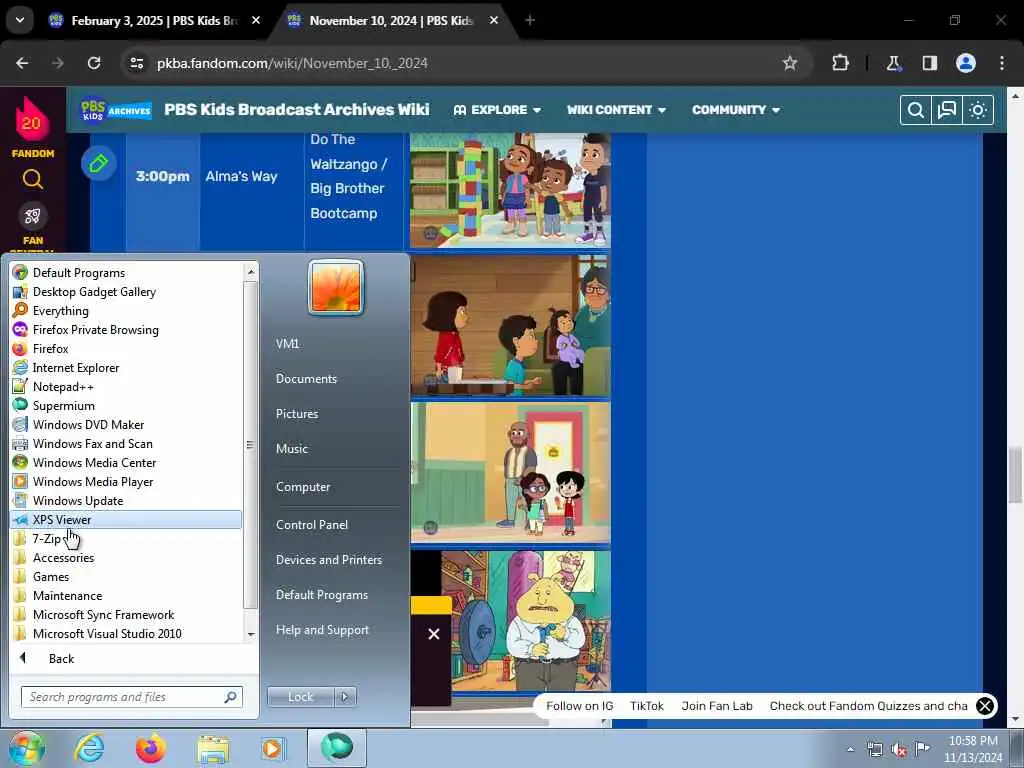Click the PBS Kids Broadcast Archives Wiki title
1024x768 pixels.
pyautogui.click(x=296, y=110)
